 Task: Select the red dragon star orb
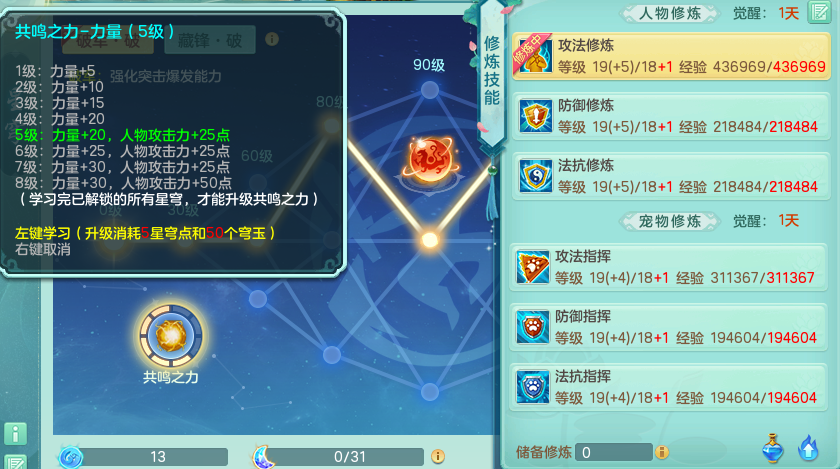[x=430, y=159]
